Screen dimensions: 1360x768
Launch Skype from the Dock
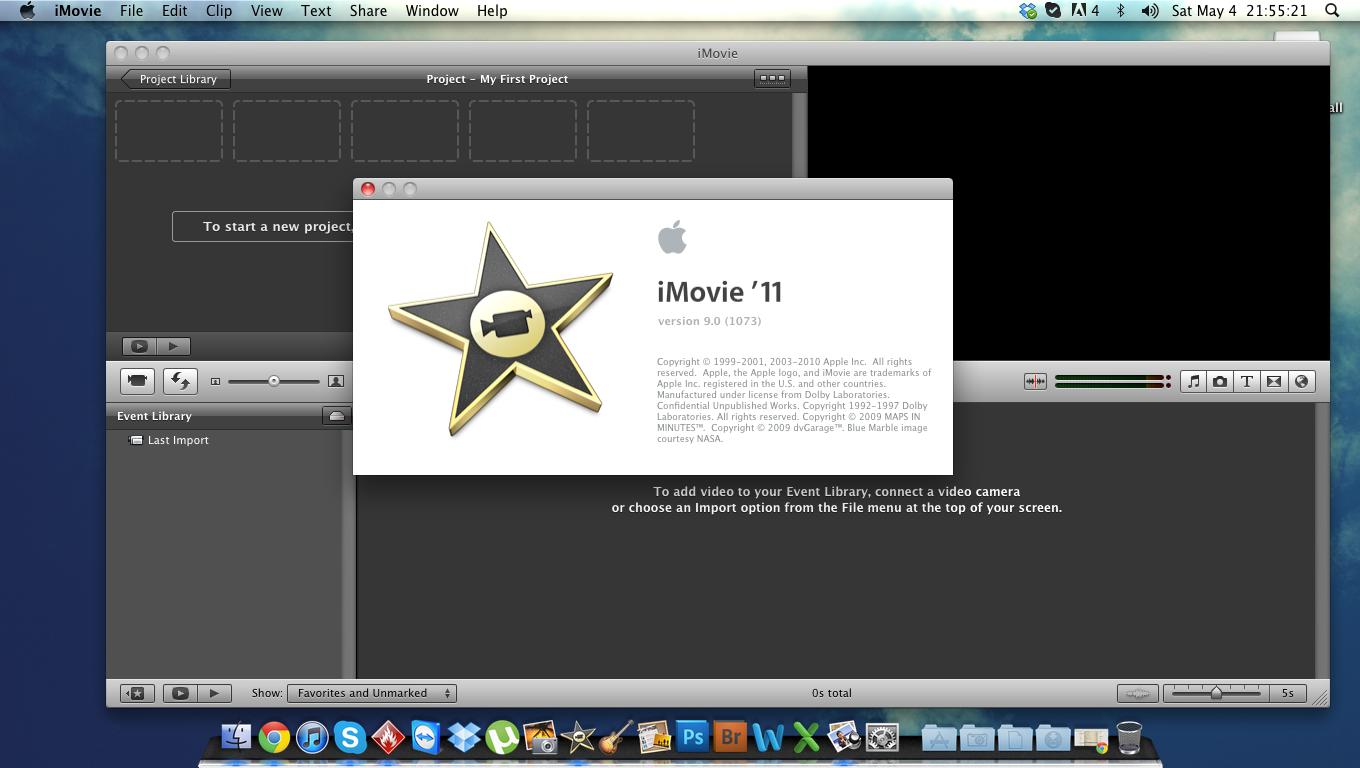click(x=350, y=738)
